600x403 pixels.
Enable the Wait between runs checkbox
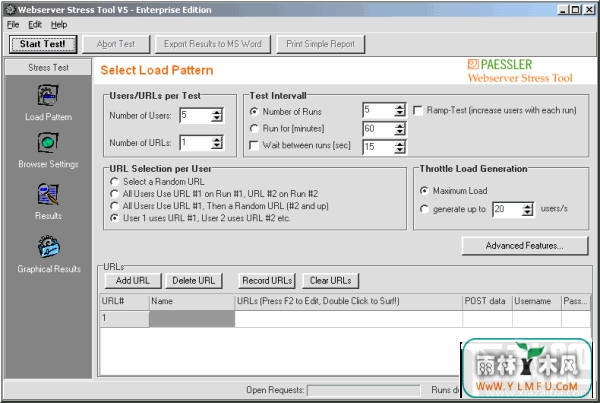254,145
